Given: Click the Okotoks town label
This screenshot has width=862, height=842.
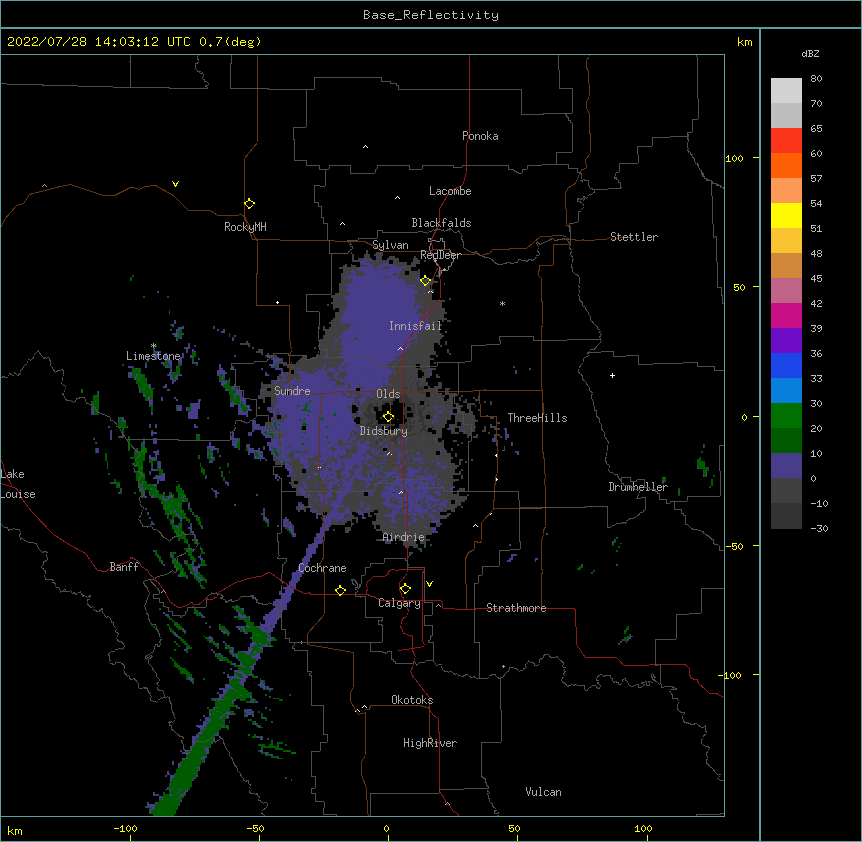Looking at the screenshot, I should point(412,700).
